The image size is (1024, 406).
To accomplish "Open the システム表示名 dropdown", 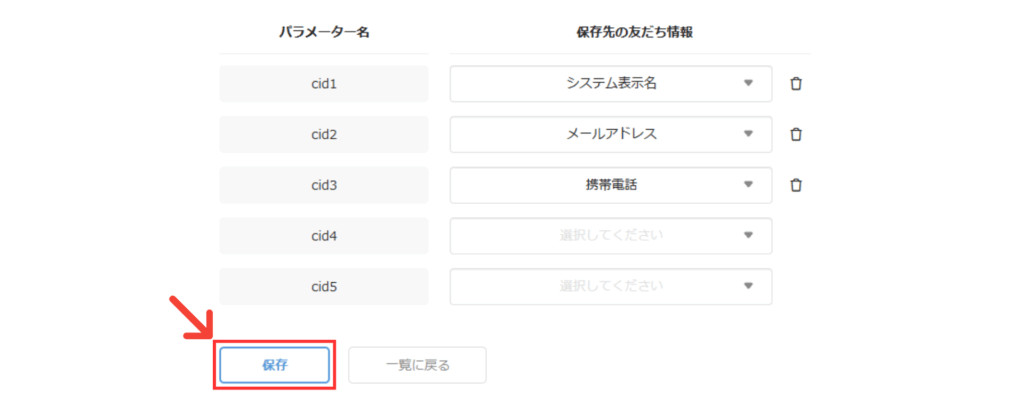I will pos(610,84).
